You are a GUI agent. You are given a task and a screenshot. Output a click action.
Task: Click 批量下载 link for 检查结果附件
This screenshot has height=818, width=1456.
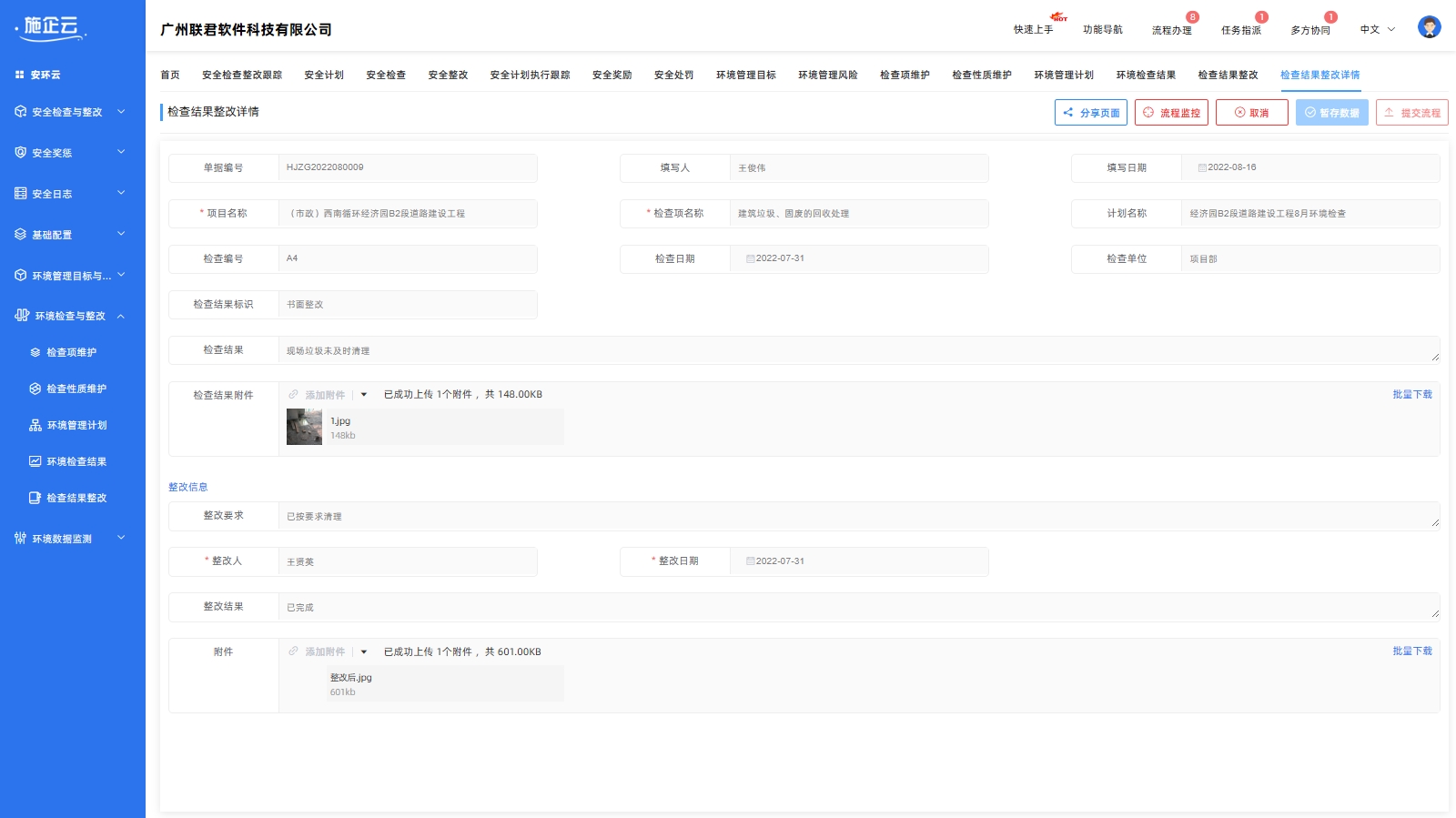click(x=1412, y=395)
